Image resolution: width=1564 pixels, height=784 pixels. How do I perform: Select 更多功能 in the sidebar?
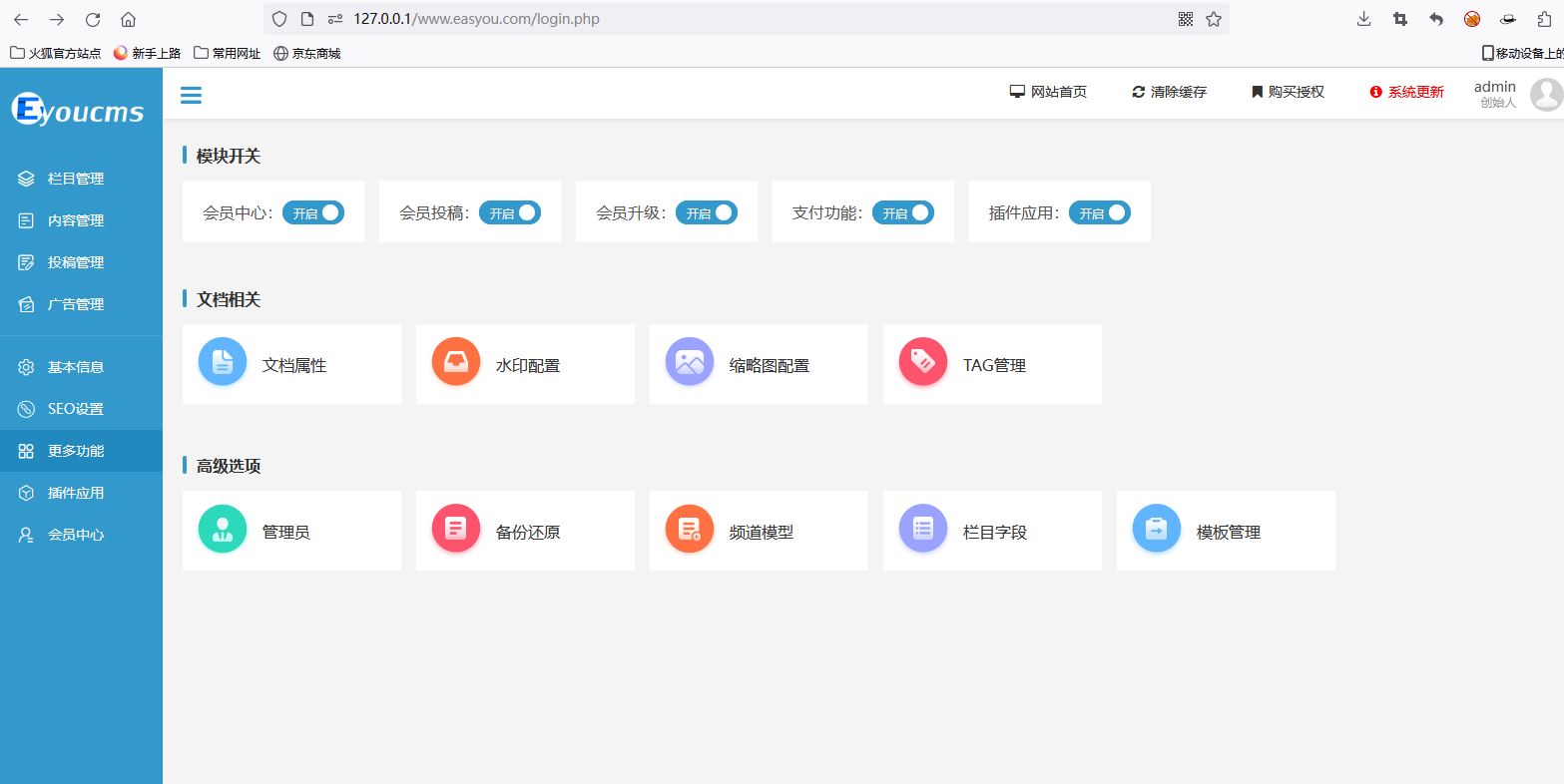81,451
